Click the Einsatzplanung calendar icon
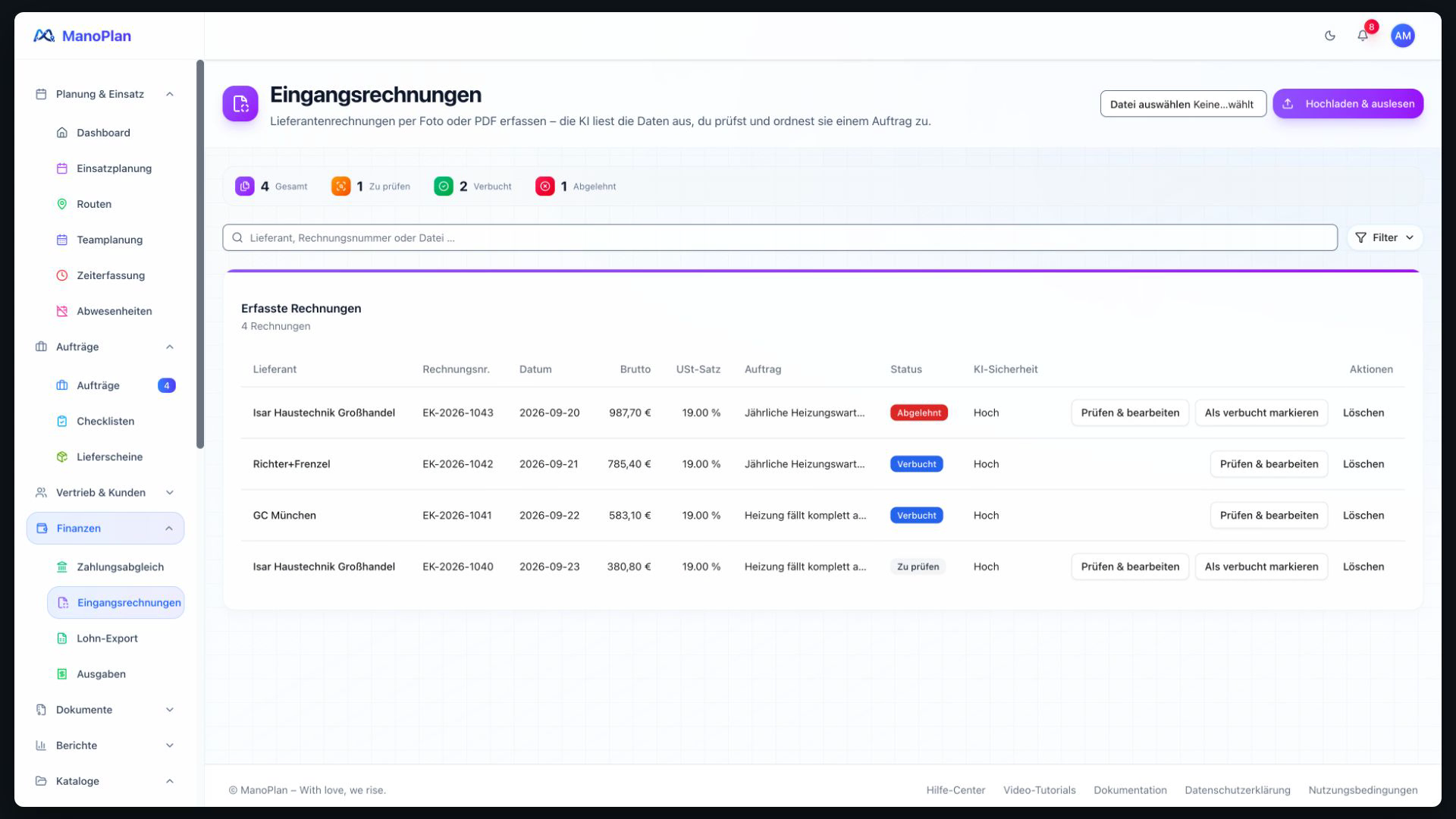 [62, 168]
